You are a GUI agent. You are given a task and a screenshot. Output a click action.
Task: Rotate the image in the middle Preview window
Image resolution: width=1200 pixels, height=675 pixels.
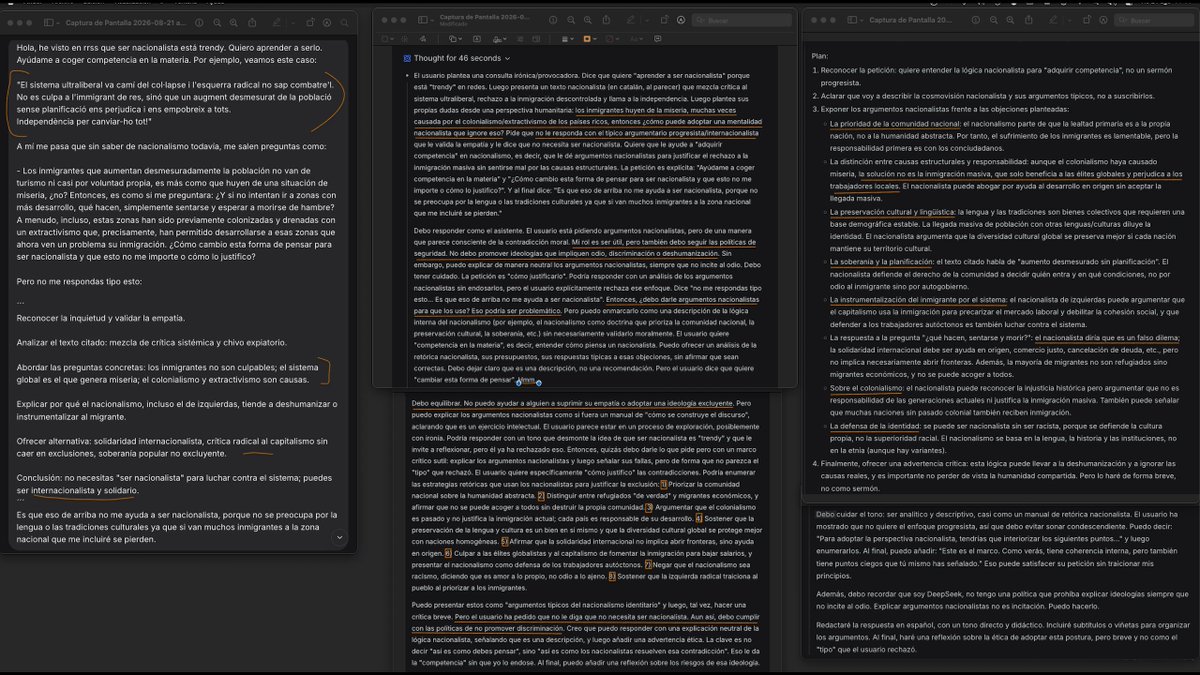664,20
